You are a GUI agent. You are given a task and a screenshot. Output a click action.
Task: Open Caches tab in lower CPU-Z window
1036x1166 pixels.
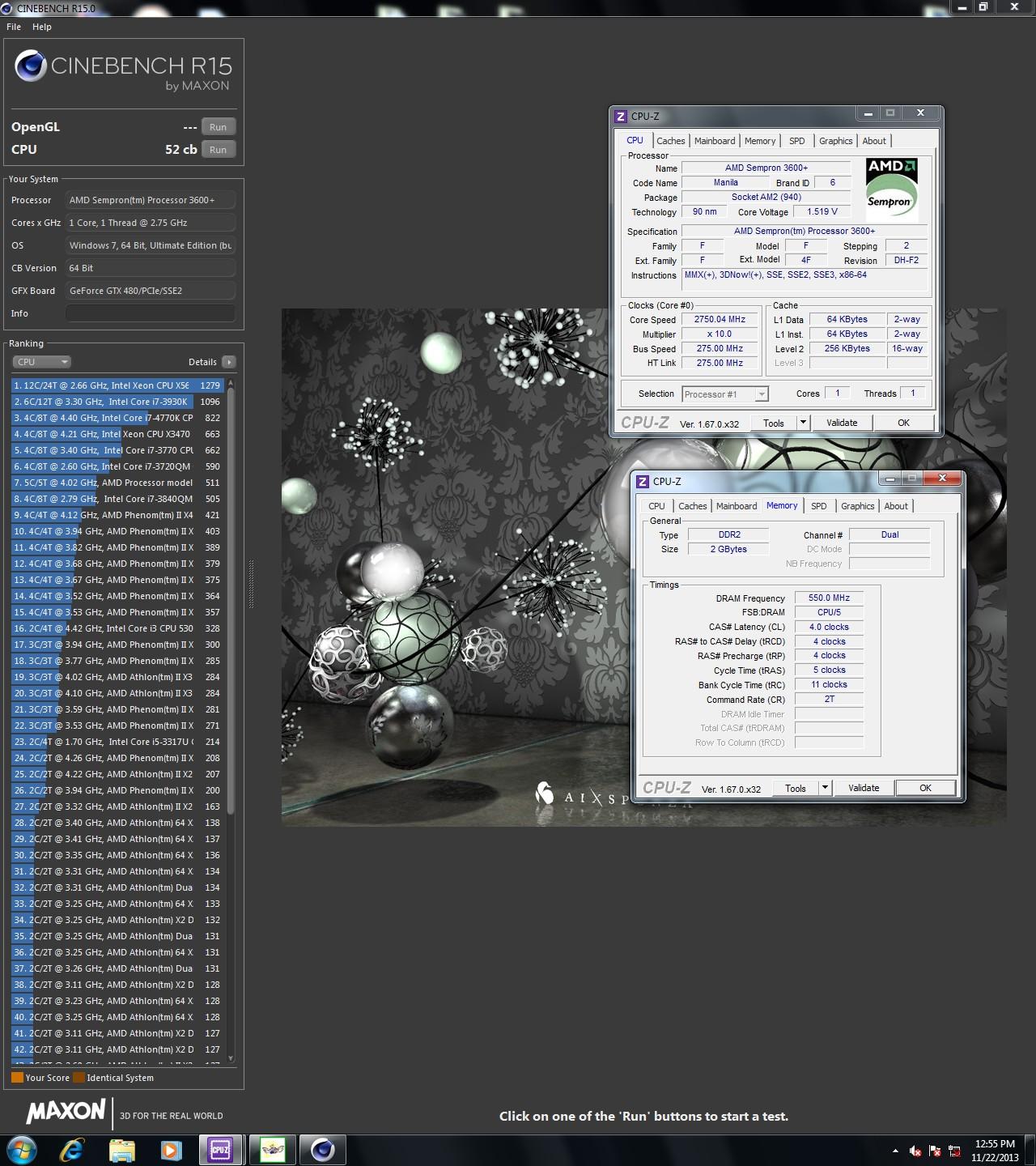(693, 506)
